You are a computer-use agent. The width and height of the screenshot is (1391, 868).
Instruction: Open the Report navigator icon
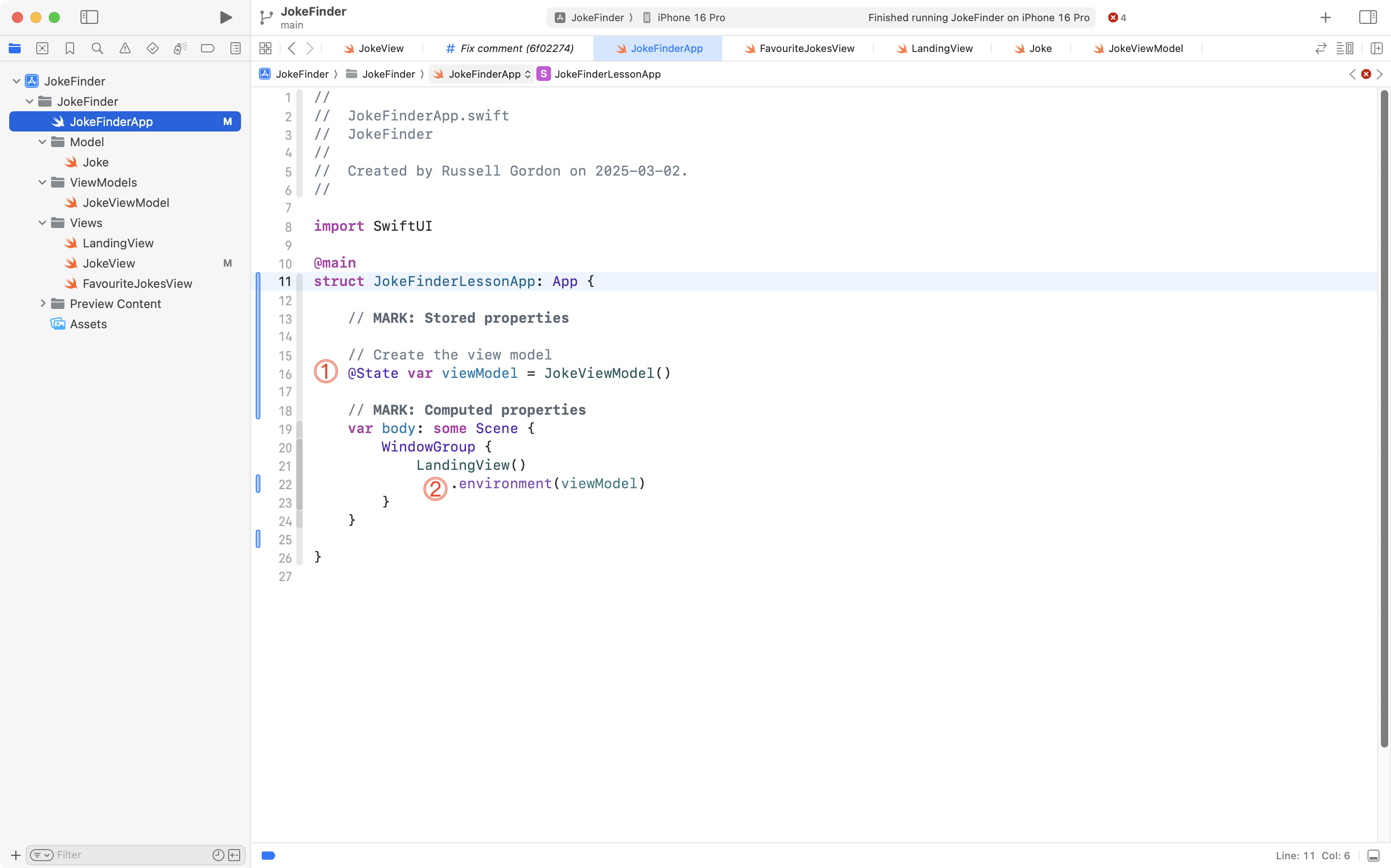click(235, 49)
